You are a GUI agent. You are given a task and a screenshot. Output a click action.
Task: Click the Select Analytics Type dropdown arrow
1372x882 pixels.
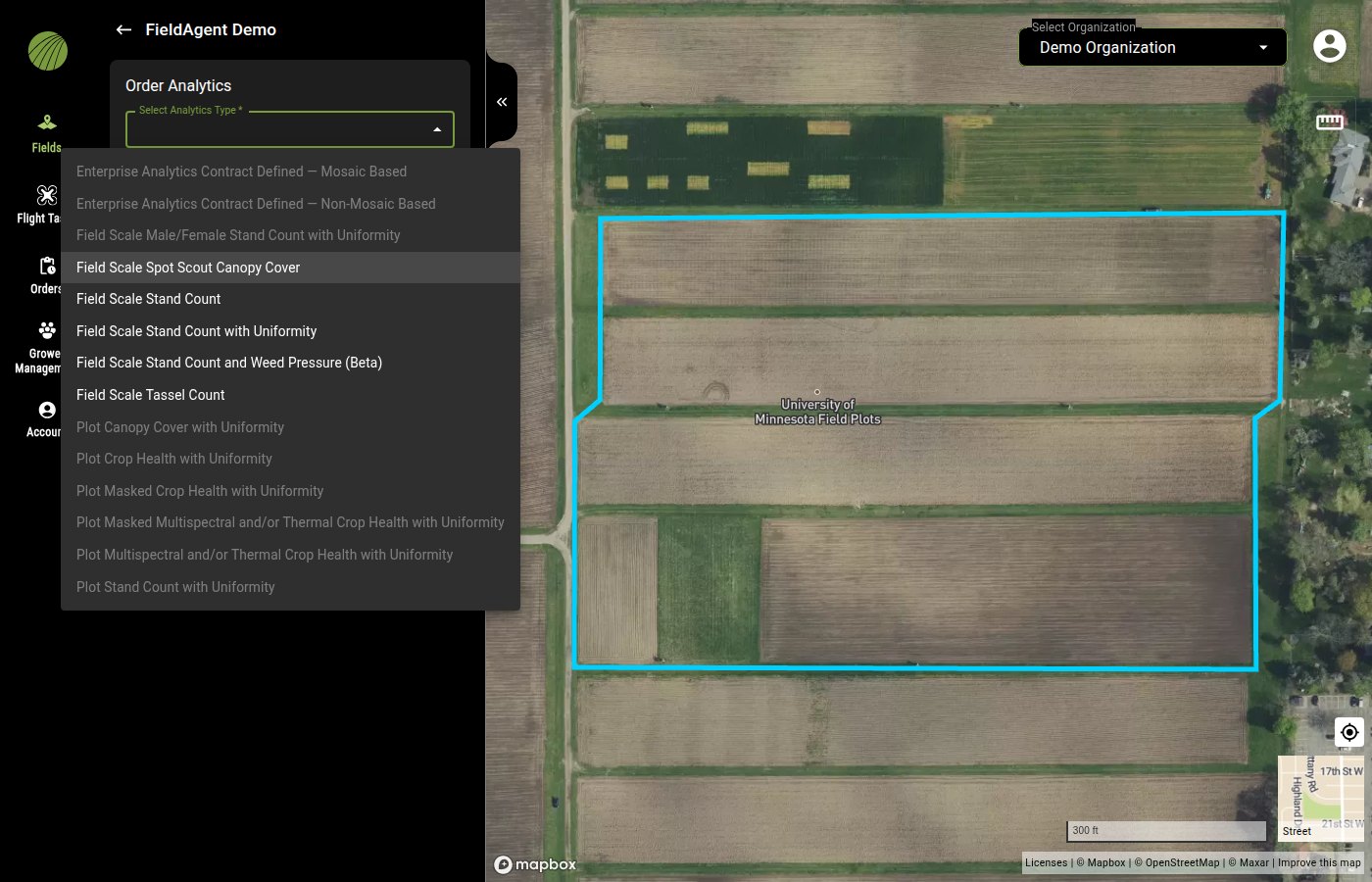point(437,129)
